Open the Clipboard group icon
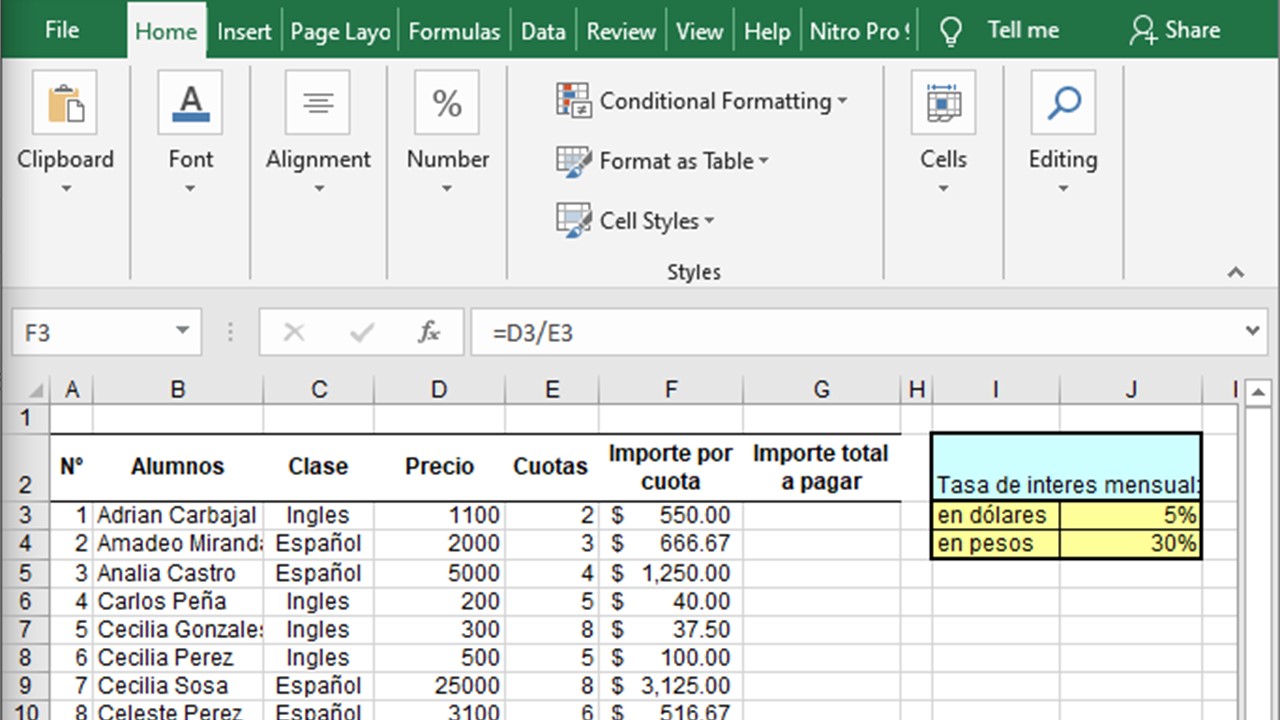 tap(66, 103)
